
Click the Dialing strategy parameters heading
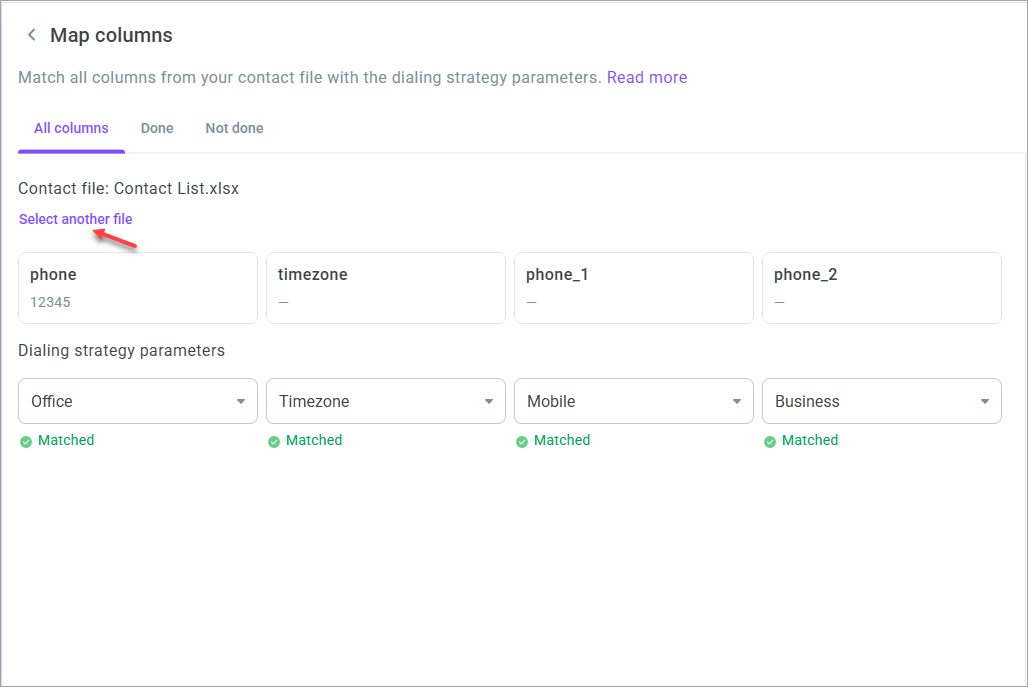(121, 351)
